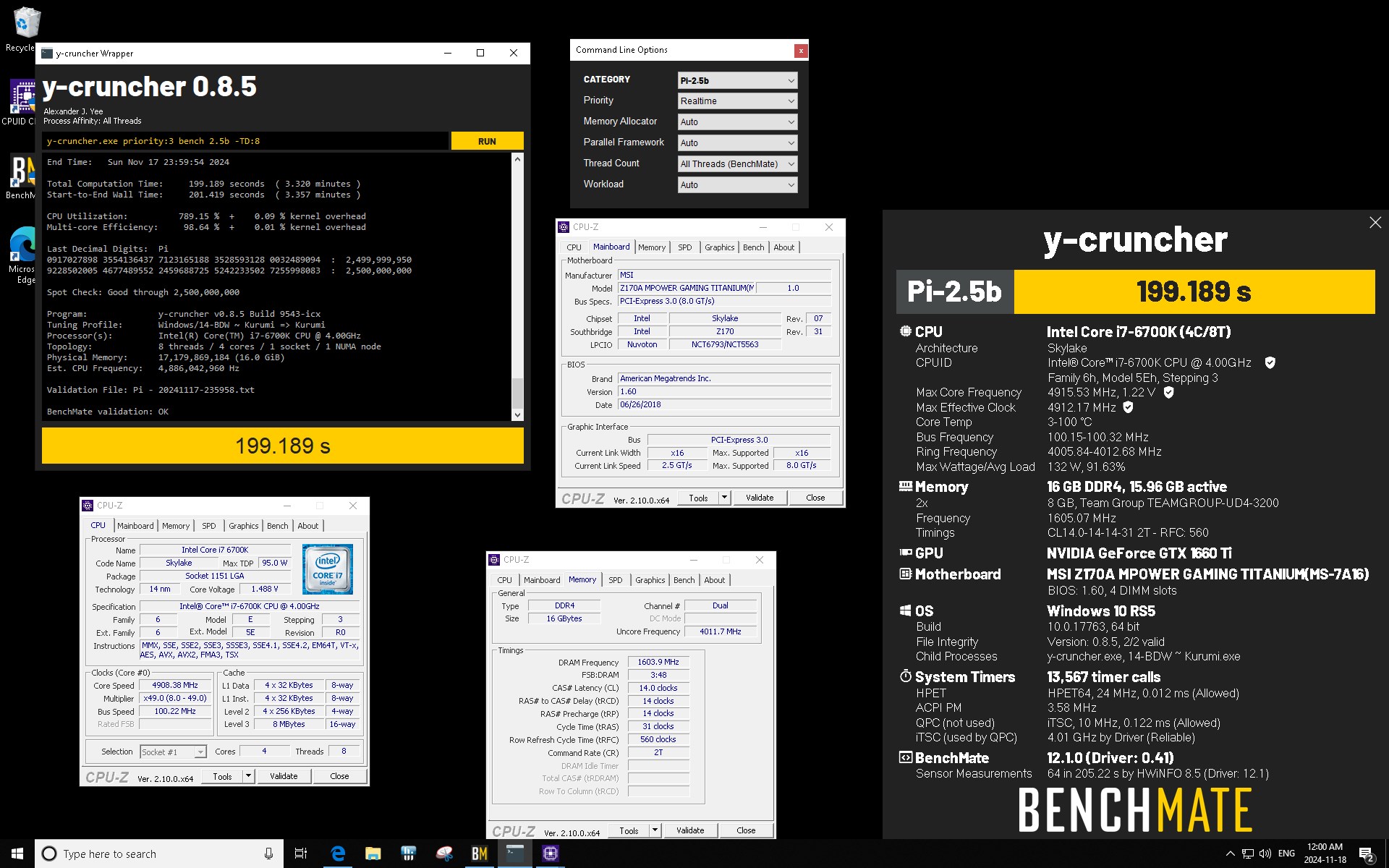Switch to SPD tab in CPU-Z Mainboard window

[x=684, y=247]
